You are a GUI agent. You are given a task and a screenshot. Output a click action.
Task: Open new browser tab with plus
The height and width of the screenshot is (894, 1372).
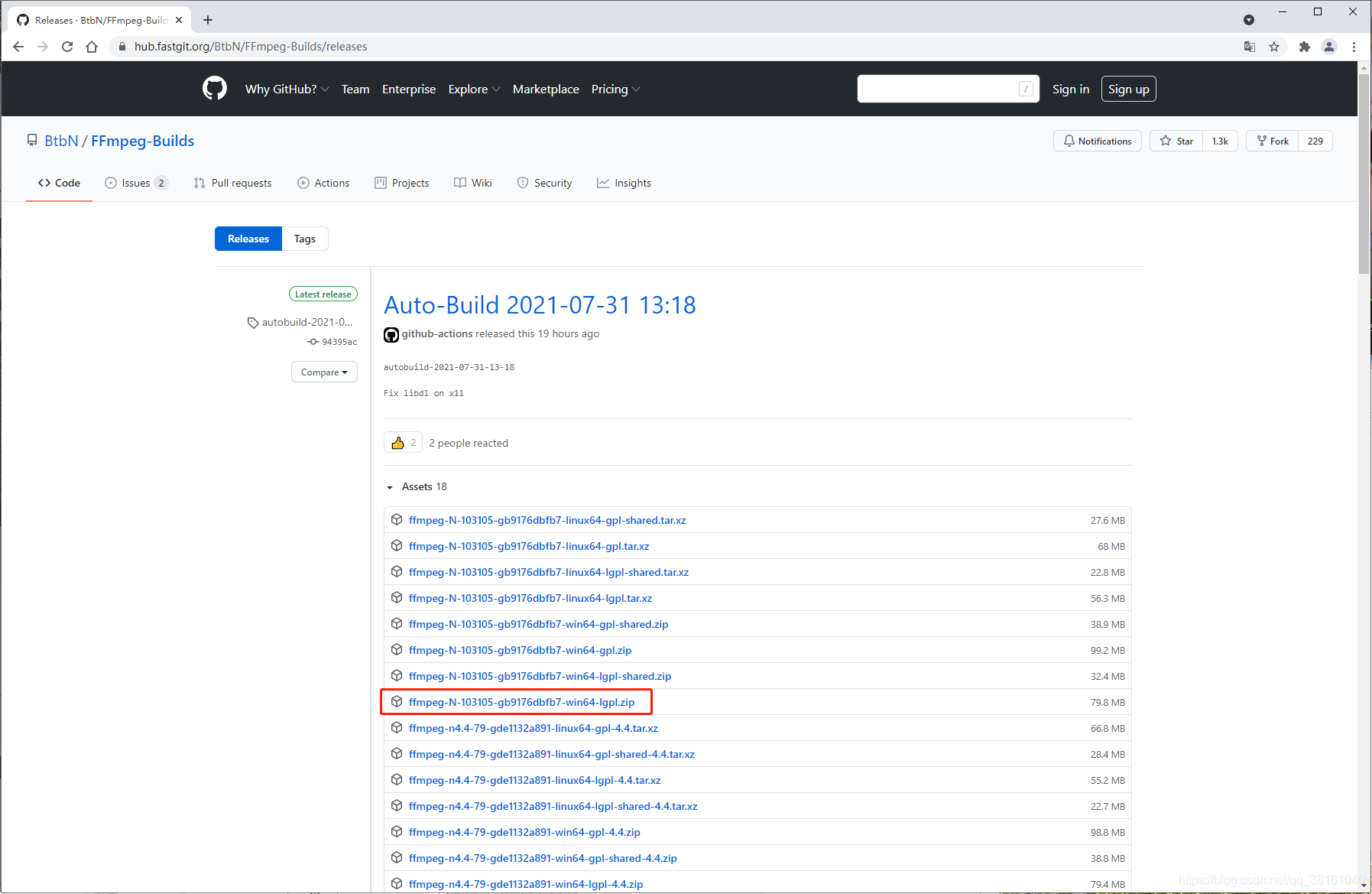pyautogui.click(x=208, y=20)
